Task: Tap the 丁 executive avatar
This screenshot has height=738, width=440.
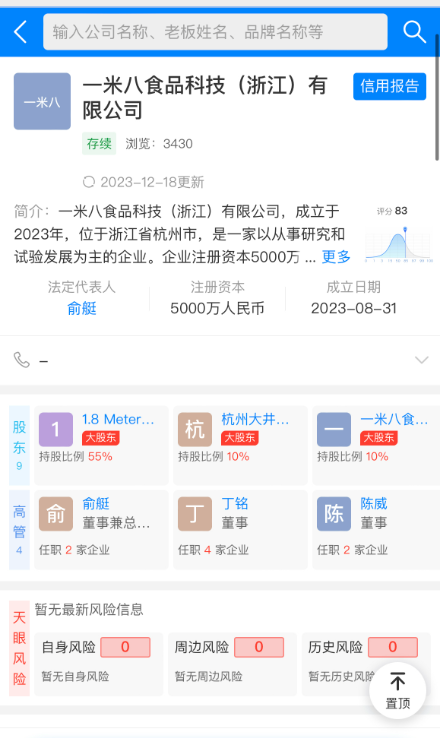Action: click(195, 514)
